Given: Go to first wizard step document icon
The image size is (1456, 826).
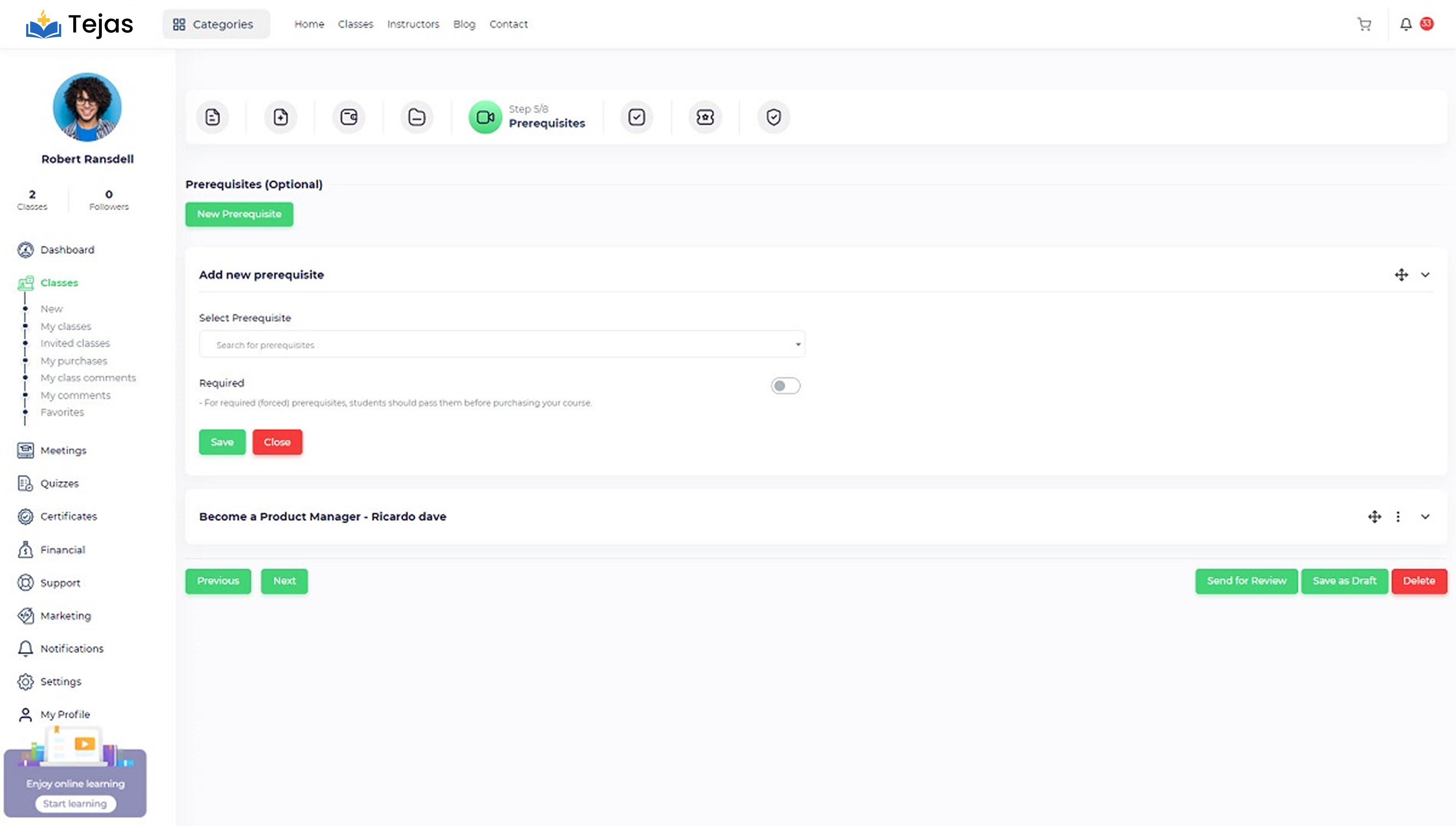Looking at the screenshot, I should [x=212, y=117].
